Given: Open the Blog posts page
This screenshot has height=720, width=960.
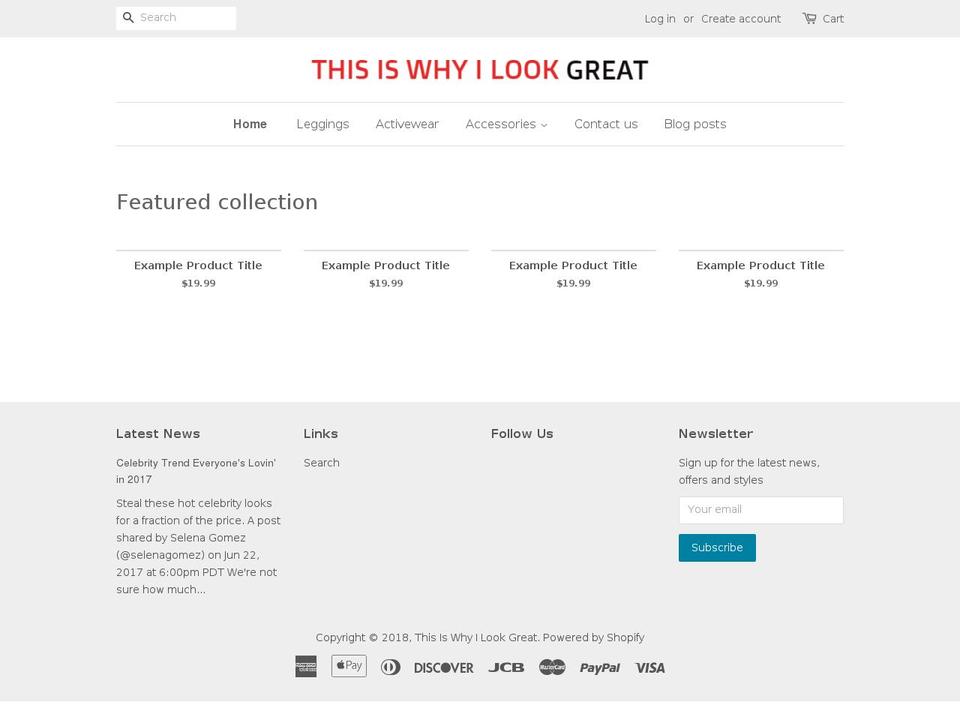Looking at the screenshot, I should coord(695,124).
